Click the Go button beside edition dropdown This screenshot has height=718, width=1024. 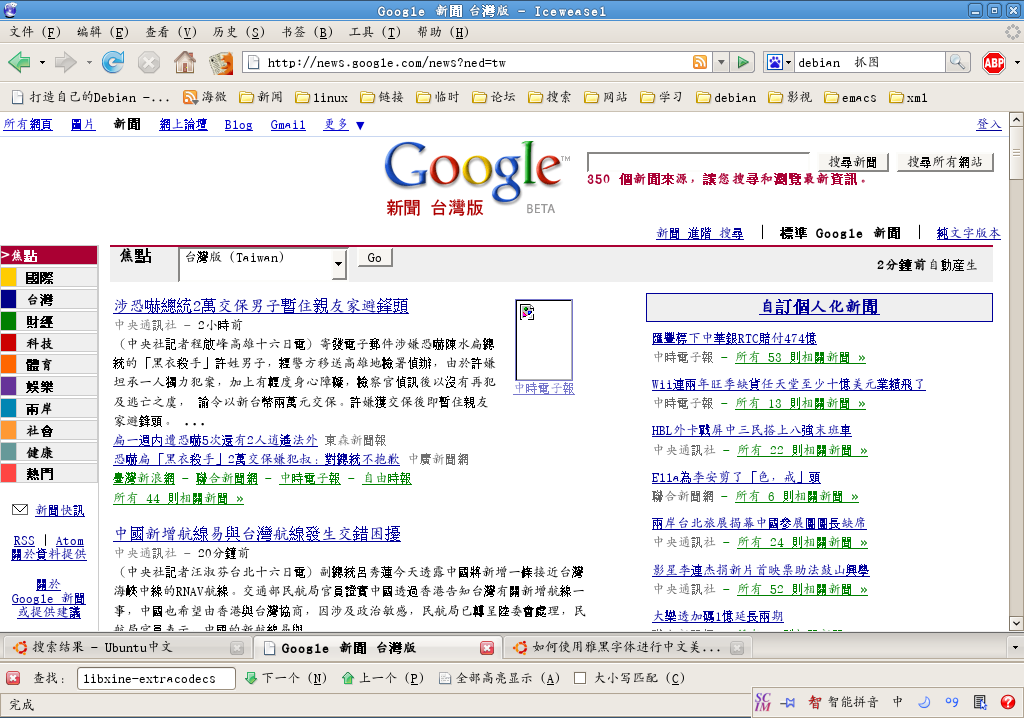375,257
